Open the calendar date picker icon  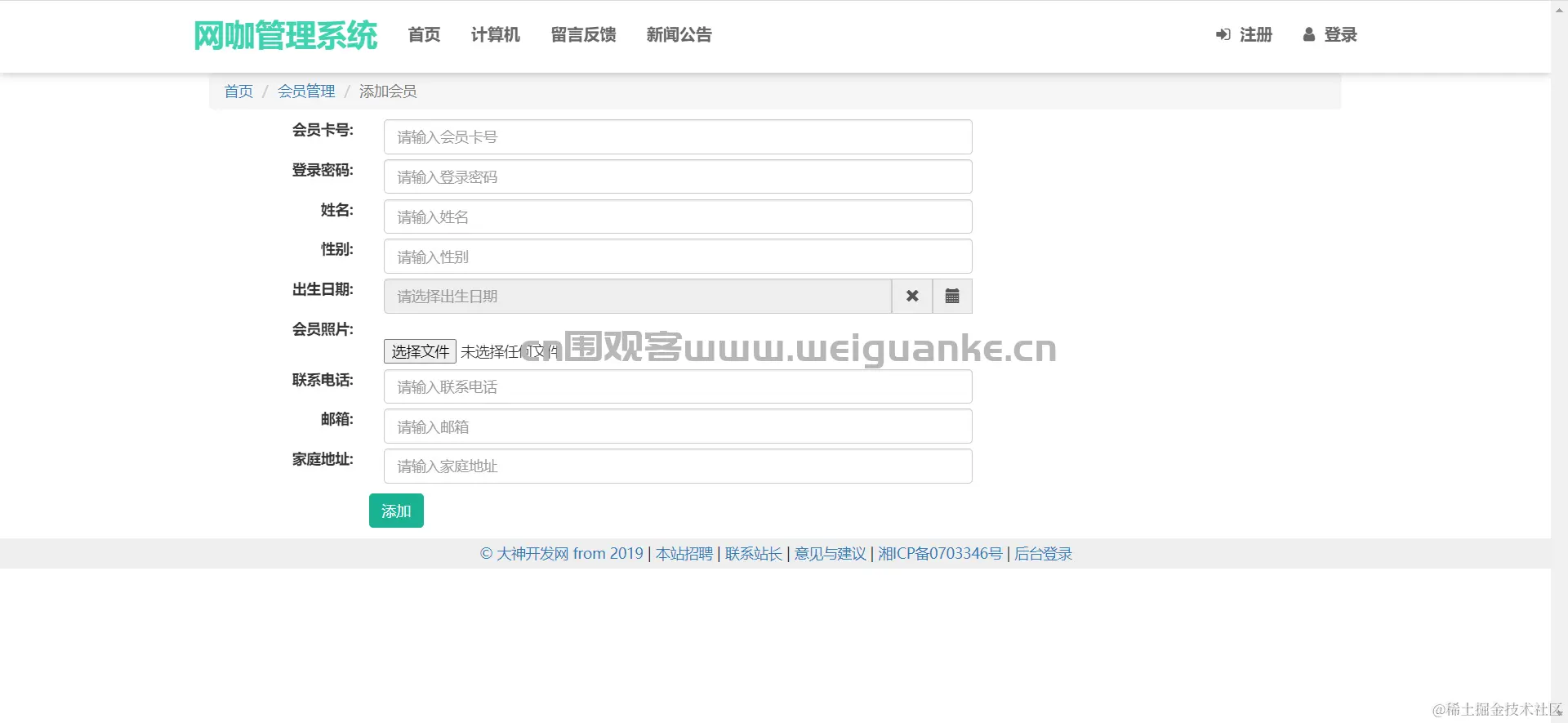952,296
